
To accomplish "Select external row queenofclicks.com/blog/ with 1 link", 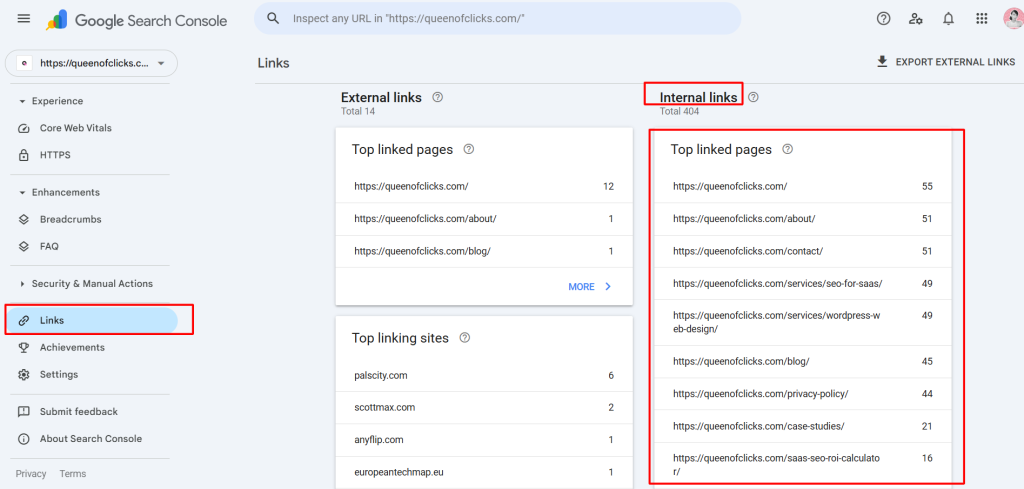I will [484, 251].
